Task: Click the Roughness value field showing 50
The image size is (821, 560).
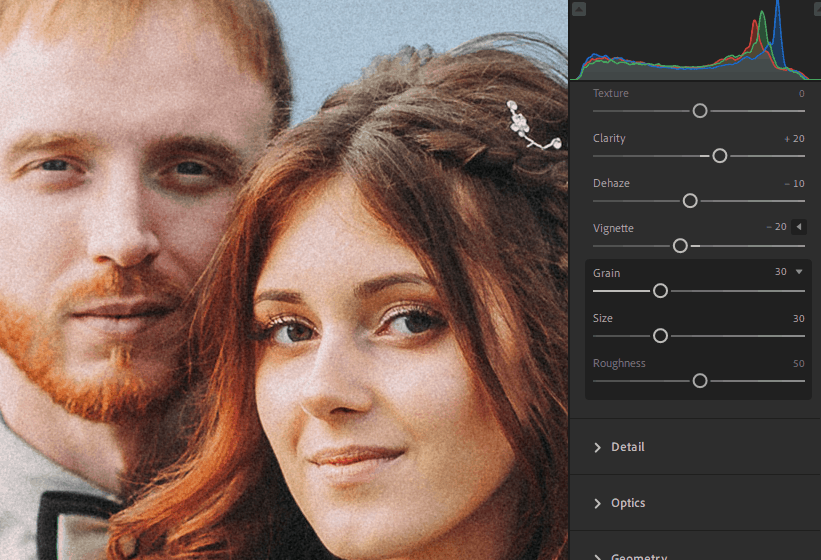Action: [798, 364]
